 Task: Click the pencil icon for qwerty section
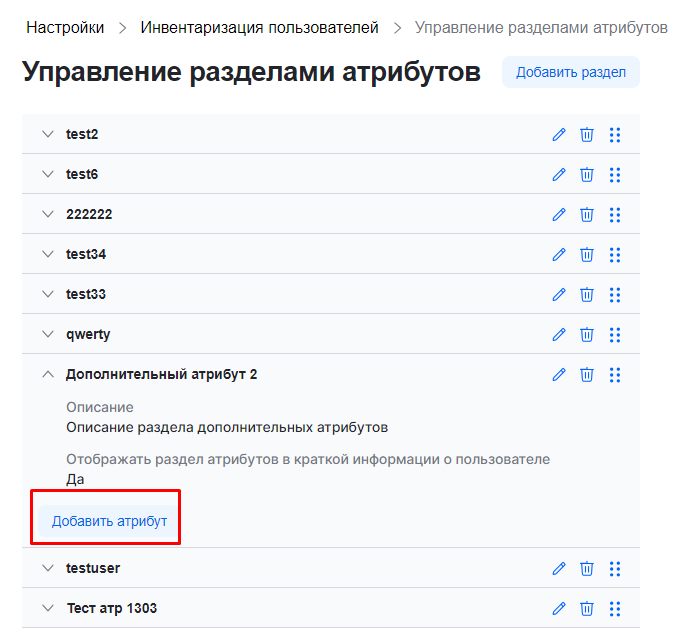click(x=559, y=334)
